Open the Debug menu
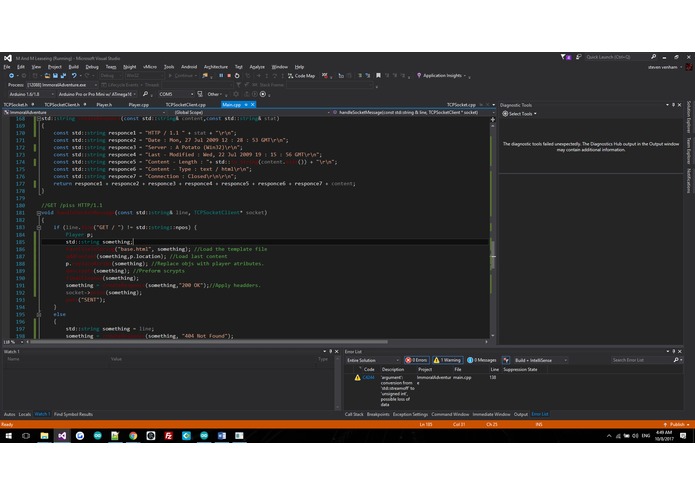The image size is (695, 494). [x=92, y=67]
